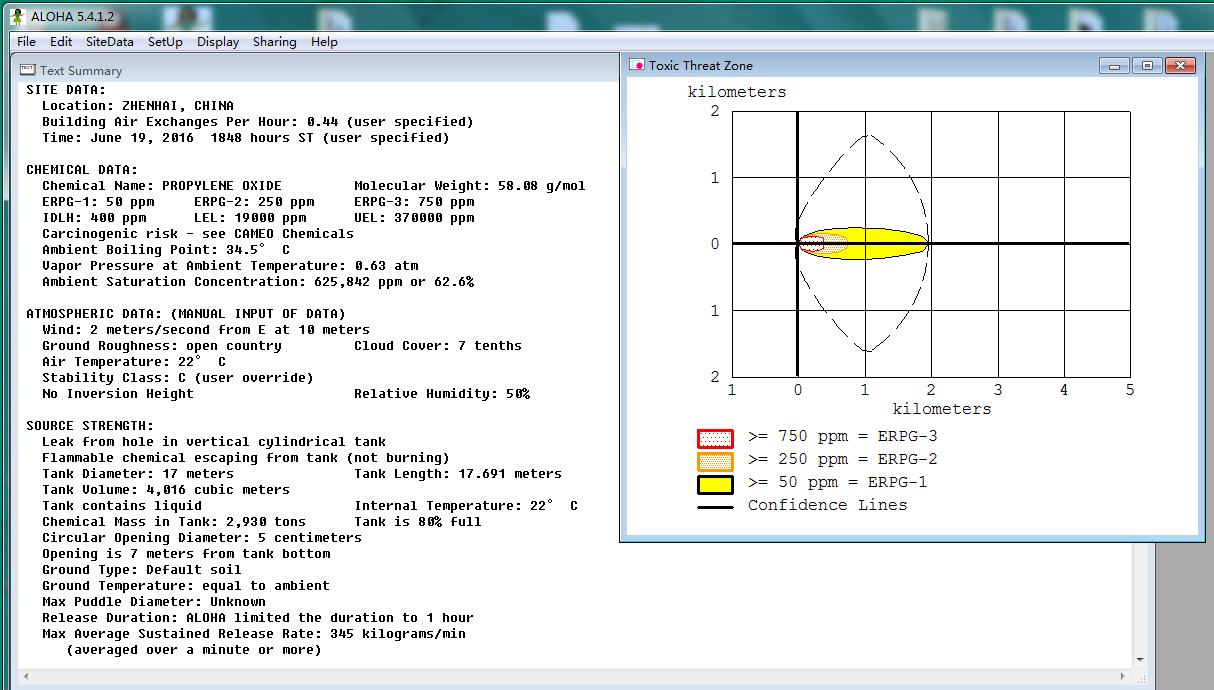Click 'Leak from hole in vertical cylindrical tank'

click(214, 442)
